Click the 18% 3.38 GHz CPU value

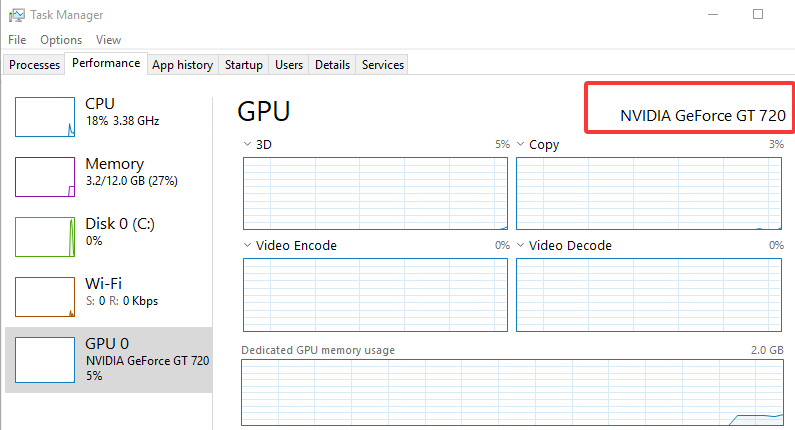pos(122,121)
